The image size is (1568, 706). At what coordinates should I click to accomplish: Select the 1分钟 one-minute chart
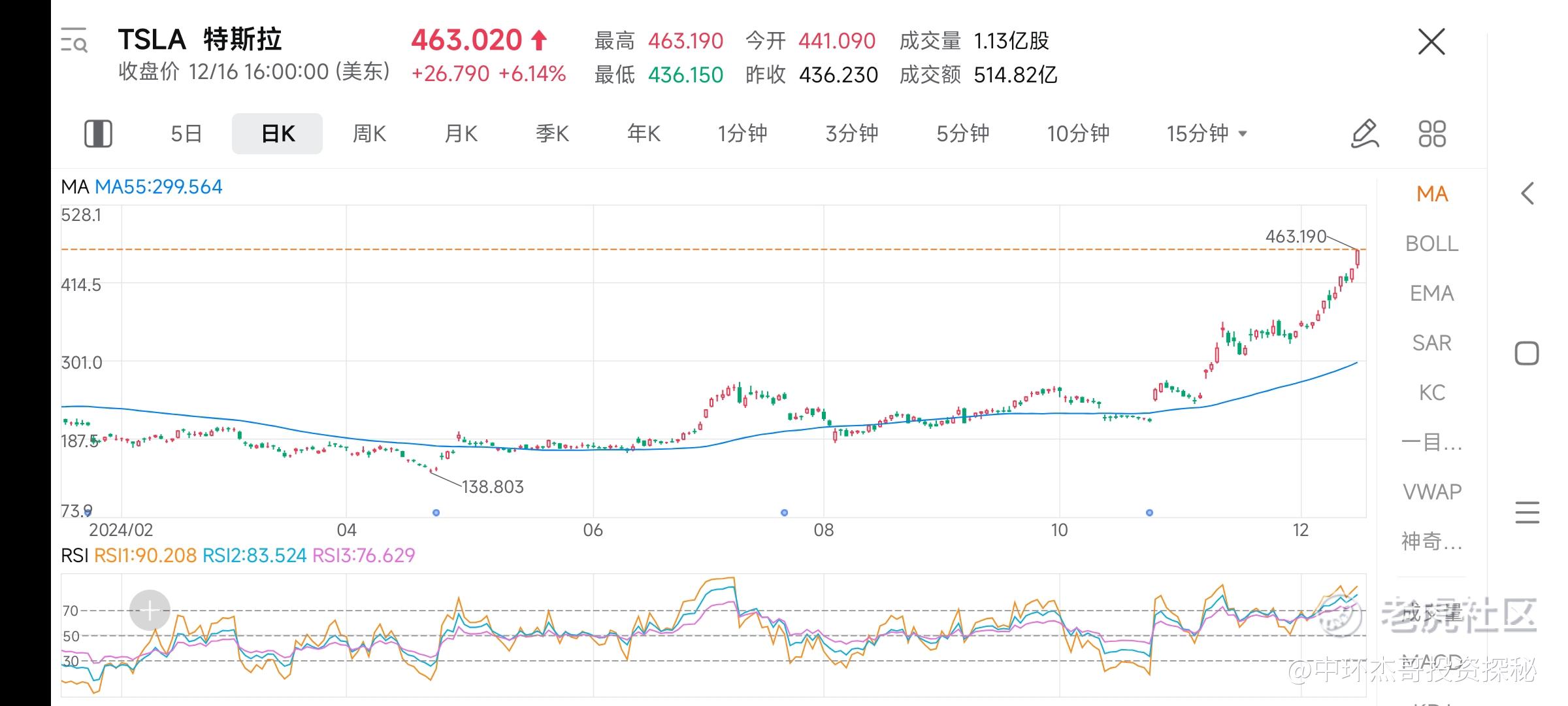click(x=742, y=134)
